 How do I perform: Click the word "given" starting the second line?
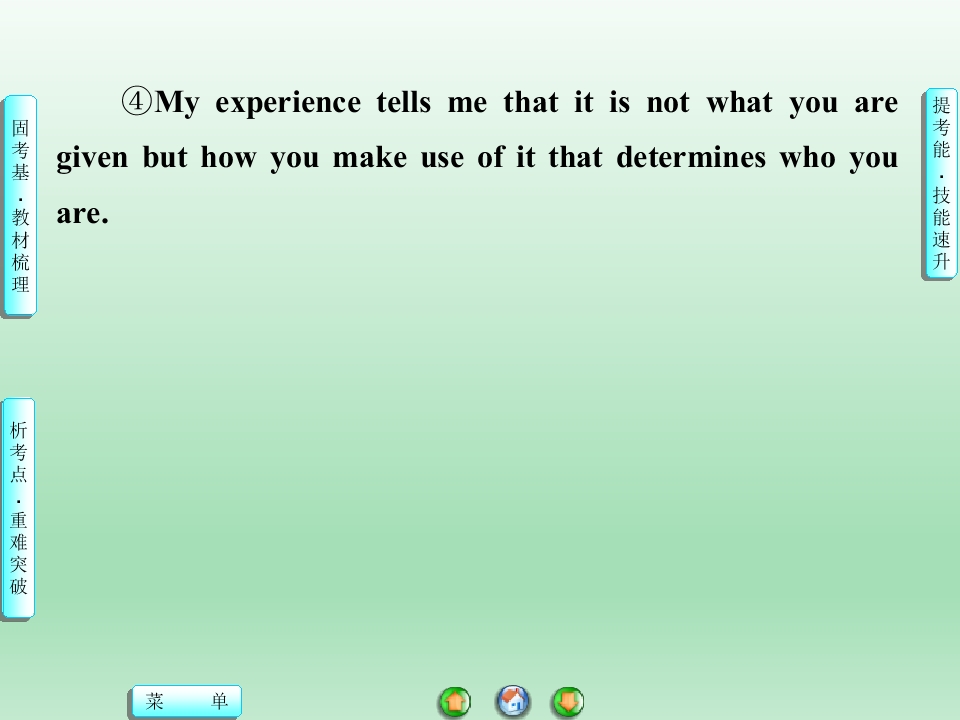(x=92, y=159)
